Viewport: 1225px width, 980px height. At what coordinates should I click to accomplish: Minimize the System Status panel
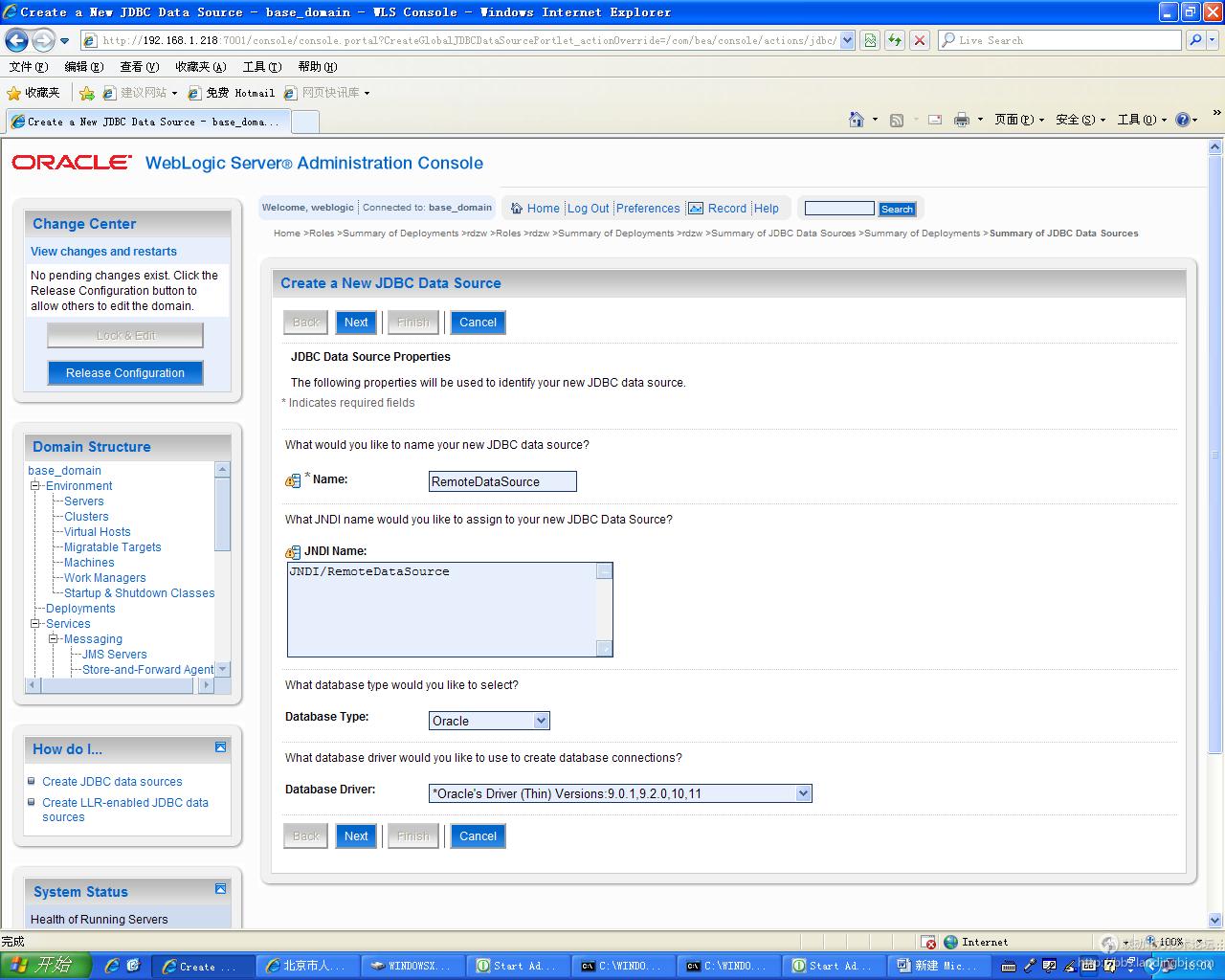pyautogui.click(x=220, y=889)
